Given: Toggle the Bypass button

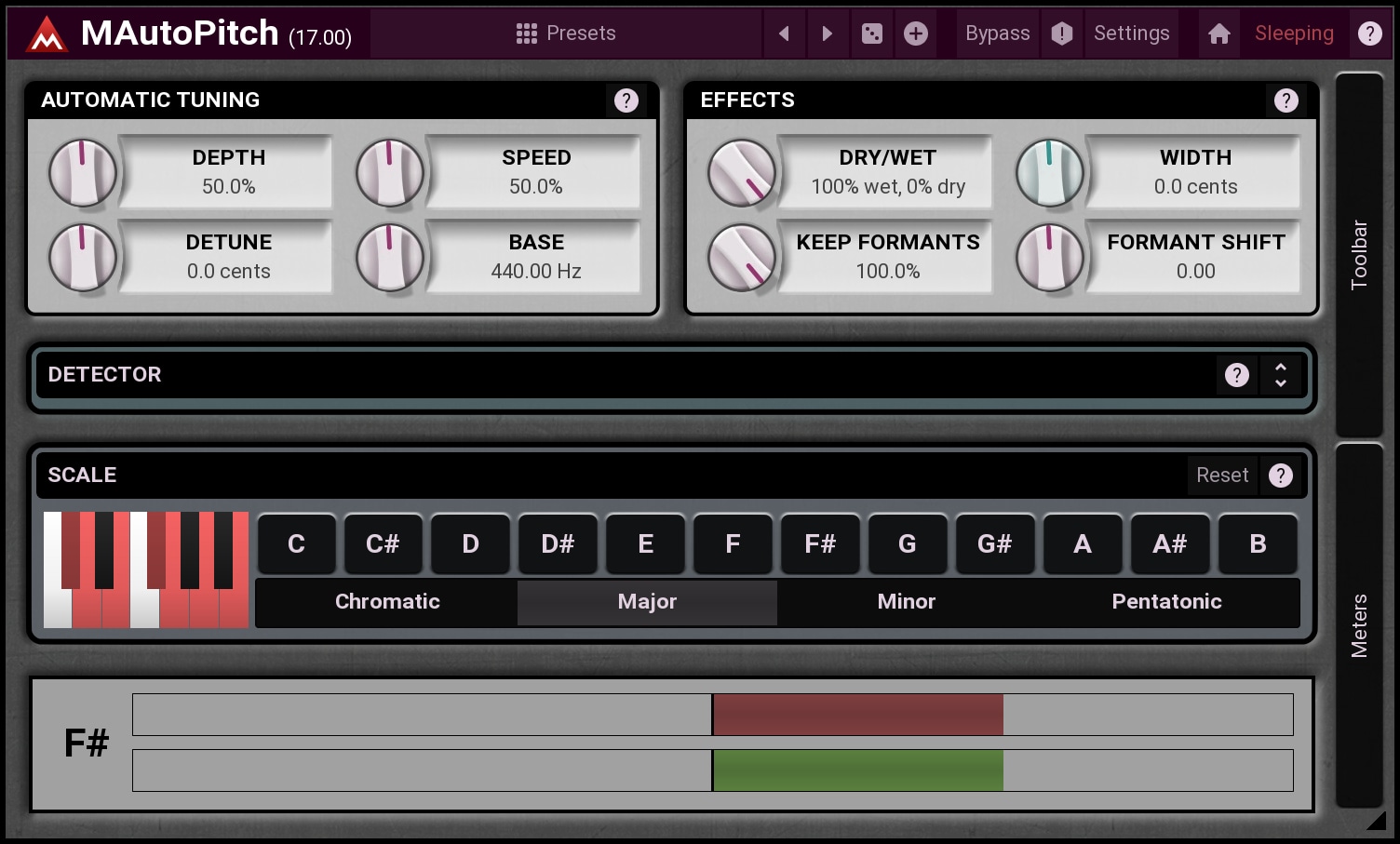Looking at the screenshot, I should (997, 34).
